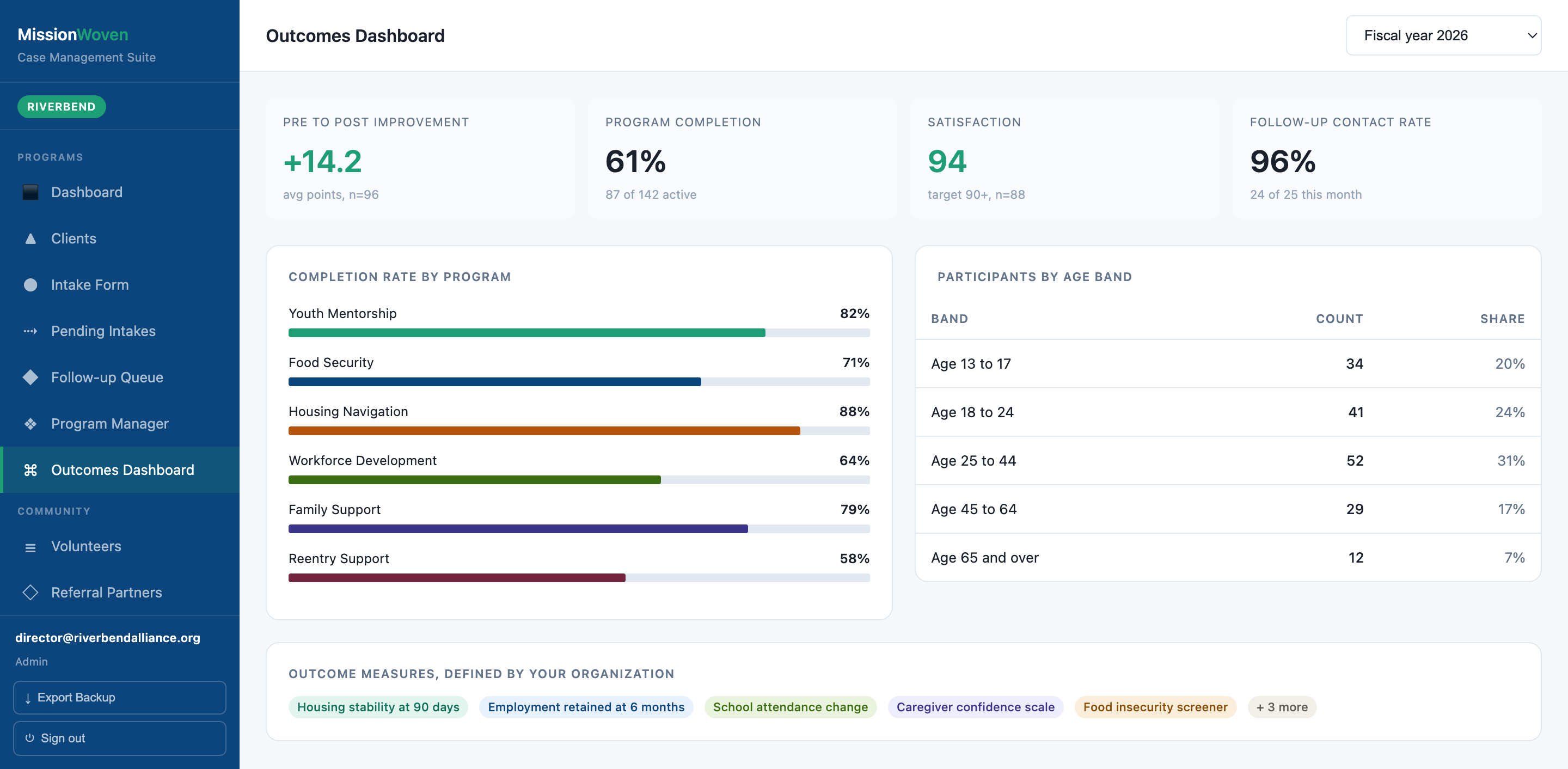Select the Caregiver confidence scale chip
This screenshot has height=769, width=1568.
[x=975, y=707]
